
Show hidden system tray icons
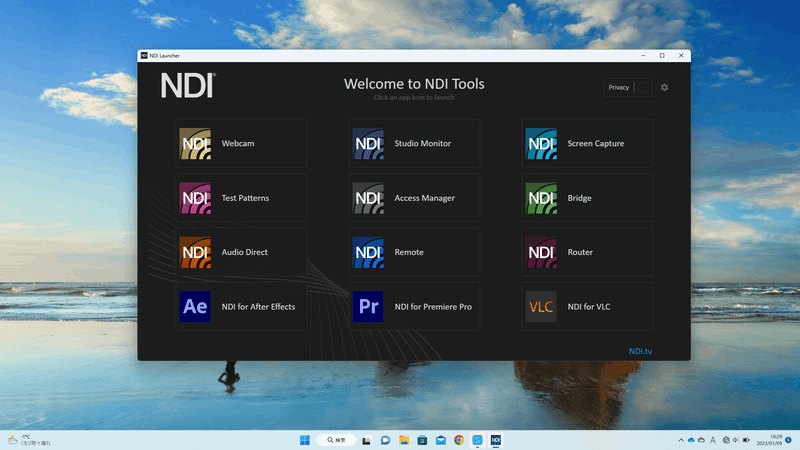tap(681, 440)
